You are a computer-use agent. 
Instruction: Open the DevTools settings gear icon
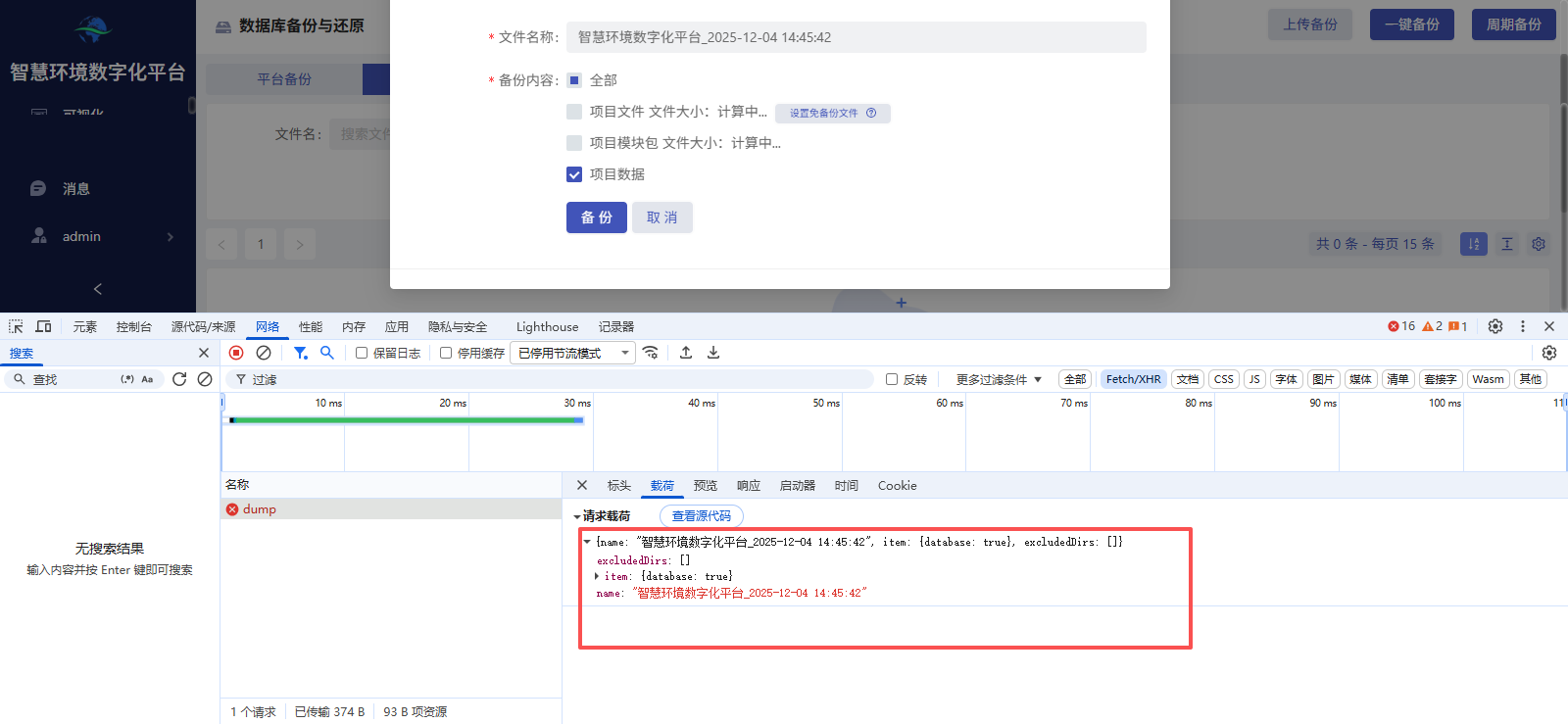pos(1494,326)
